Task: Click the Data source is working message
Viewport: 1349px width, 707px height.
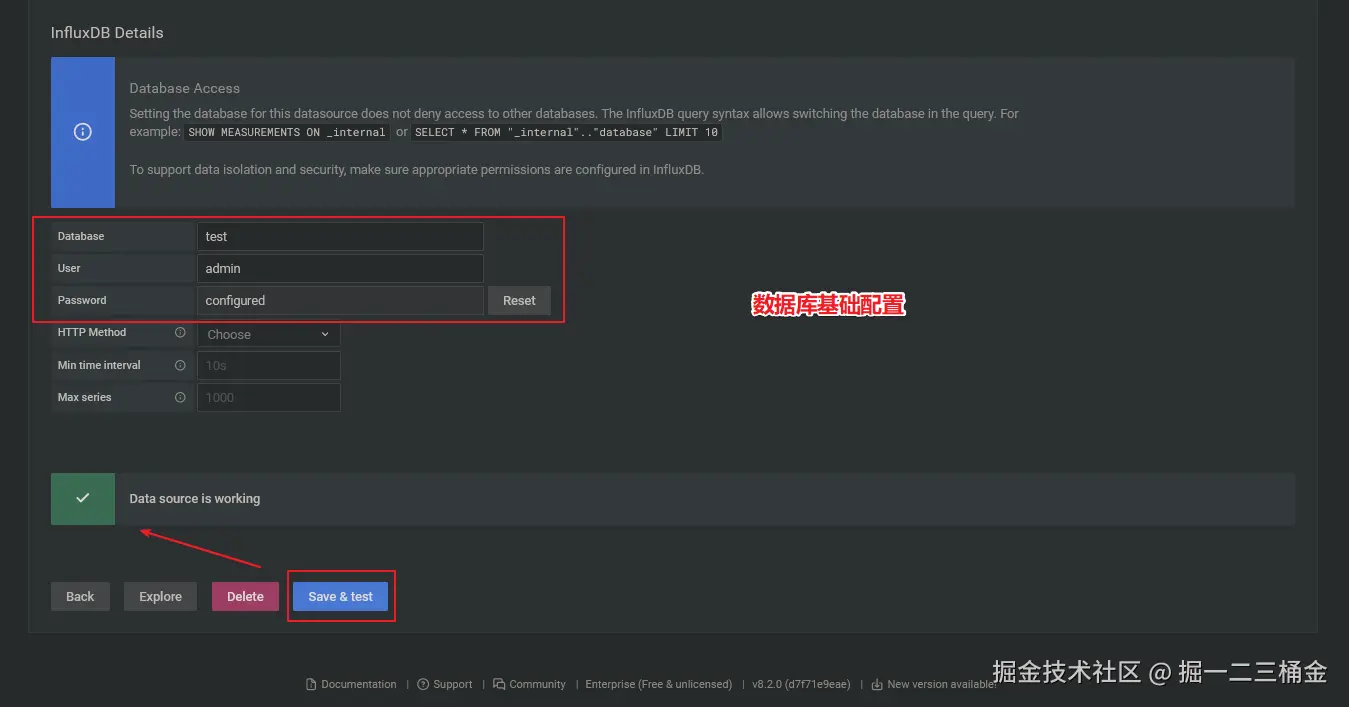Action: 195,498
